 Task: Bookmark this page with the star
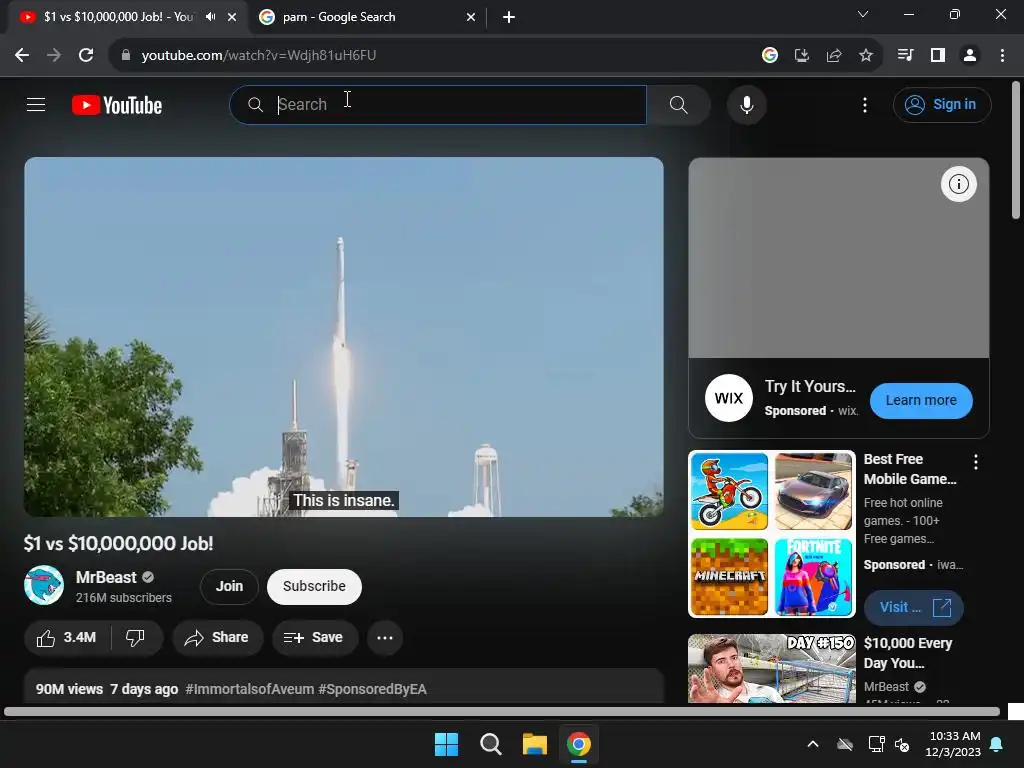click(865, 56)
